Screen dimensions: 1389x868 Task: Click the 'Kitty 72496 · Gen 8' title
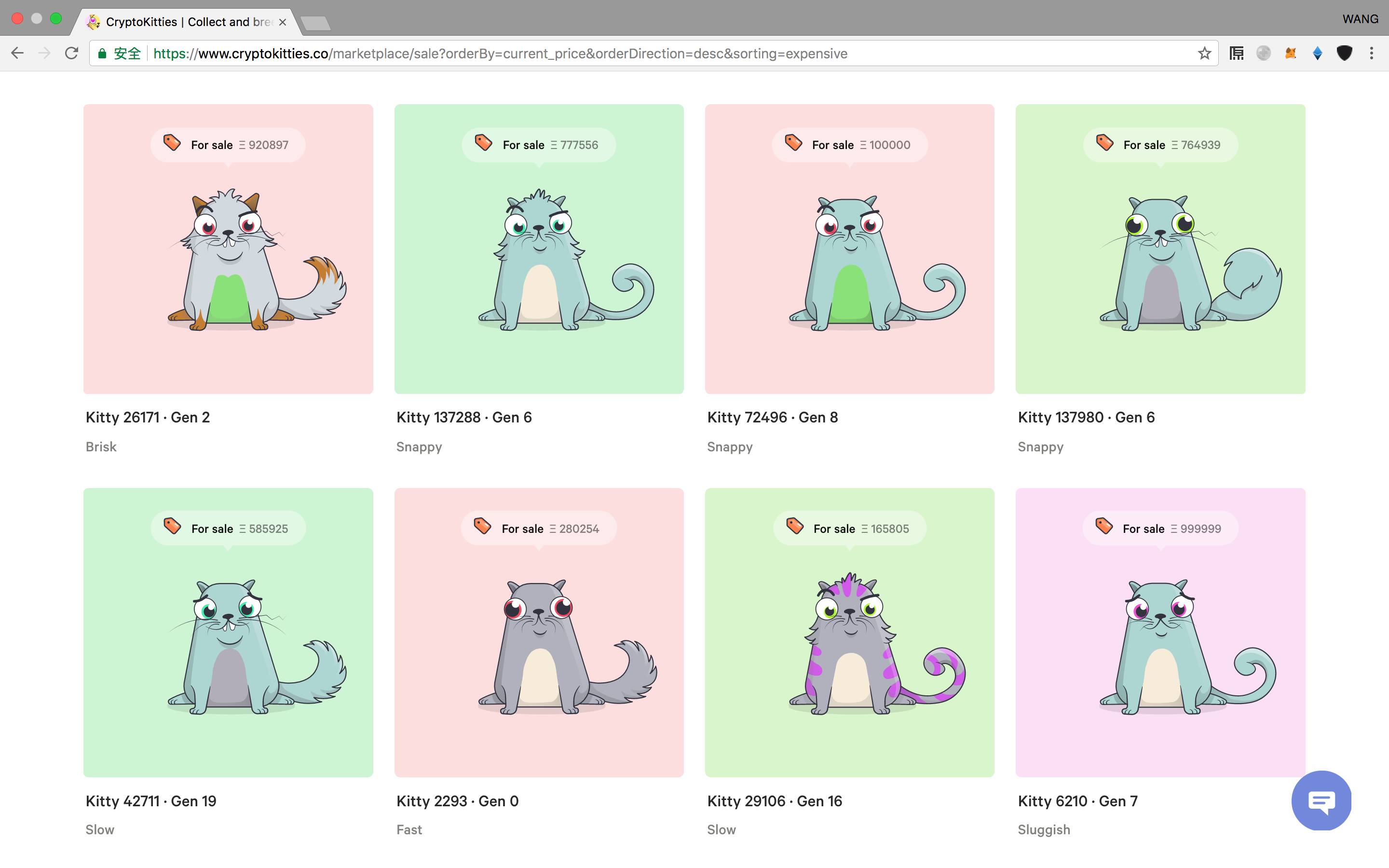[x=773, y=417]
